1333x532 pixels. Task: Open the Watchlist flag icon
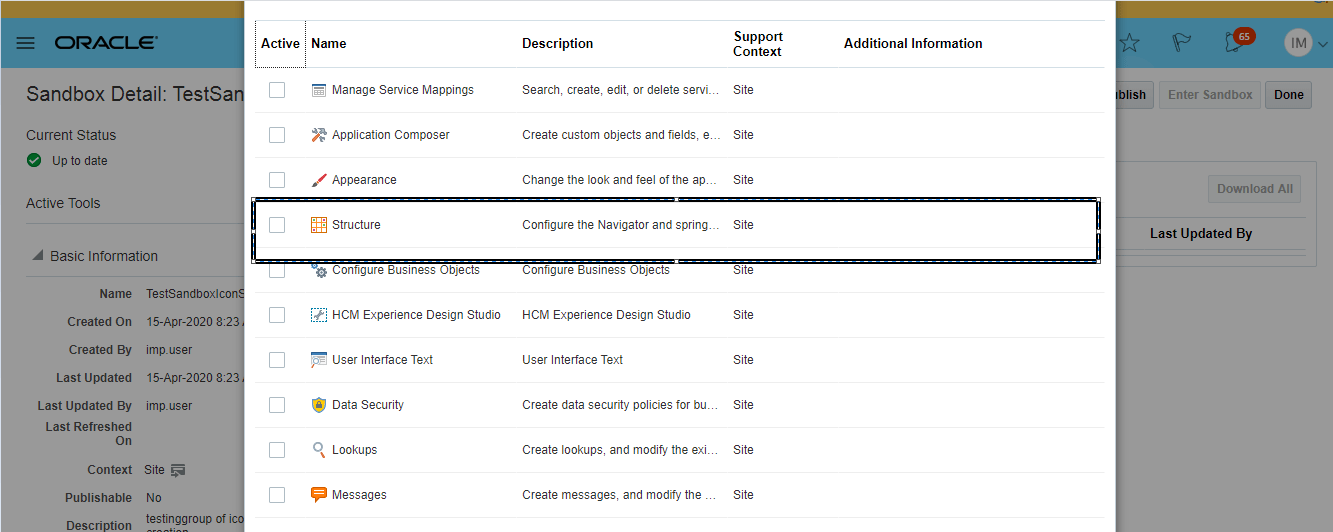(x=1182, y=43)
